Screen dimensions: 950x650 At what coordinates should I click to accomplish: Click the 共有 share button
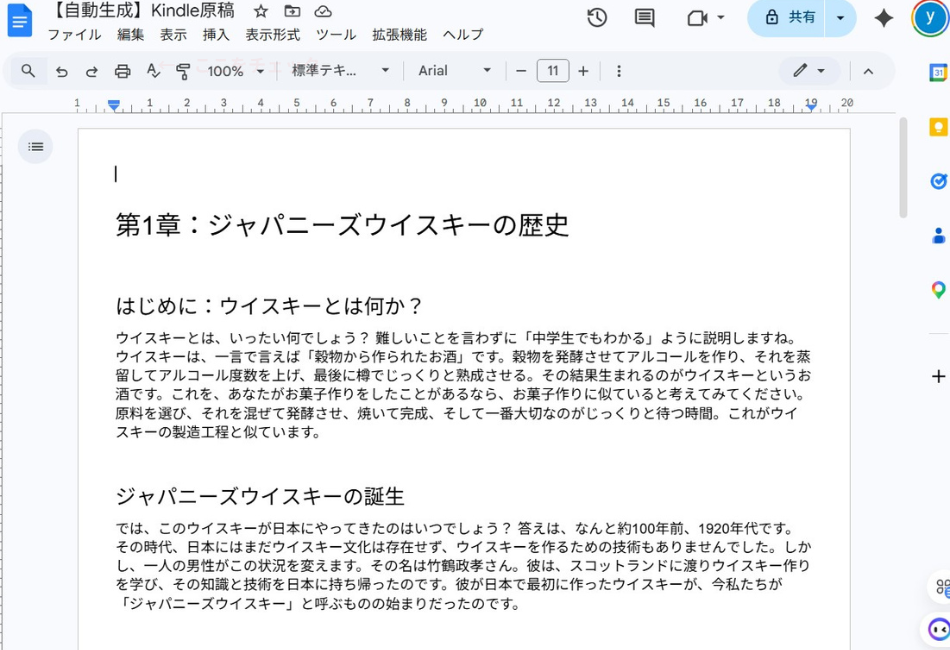790,18
